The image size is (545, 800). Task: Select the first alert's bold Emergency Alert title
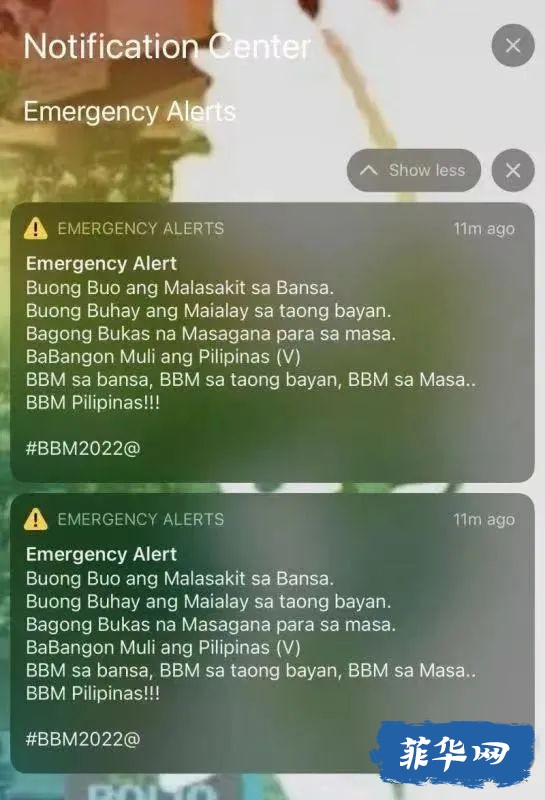[x=102, y=263]
